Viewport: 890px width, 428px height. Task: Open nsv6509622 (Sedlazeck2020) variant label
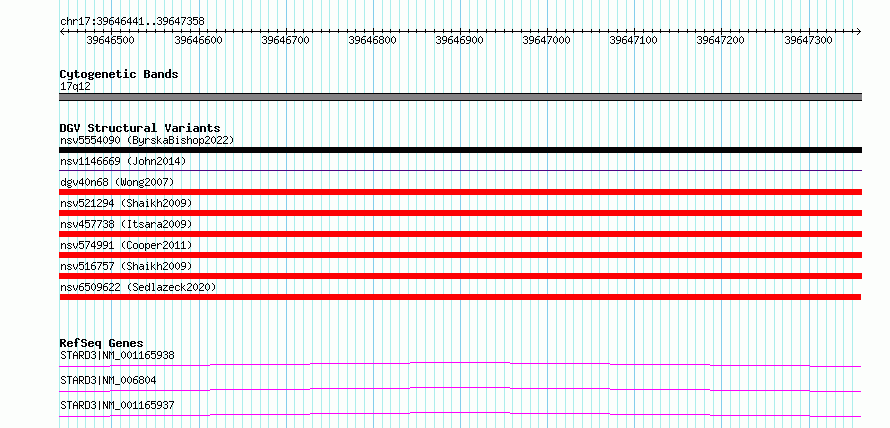(138, 287)
